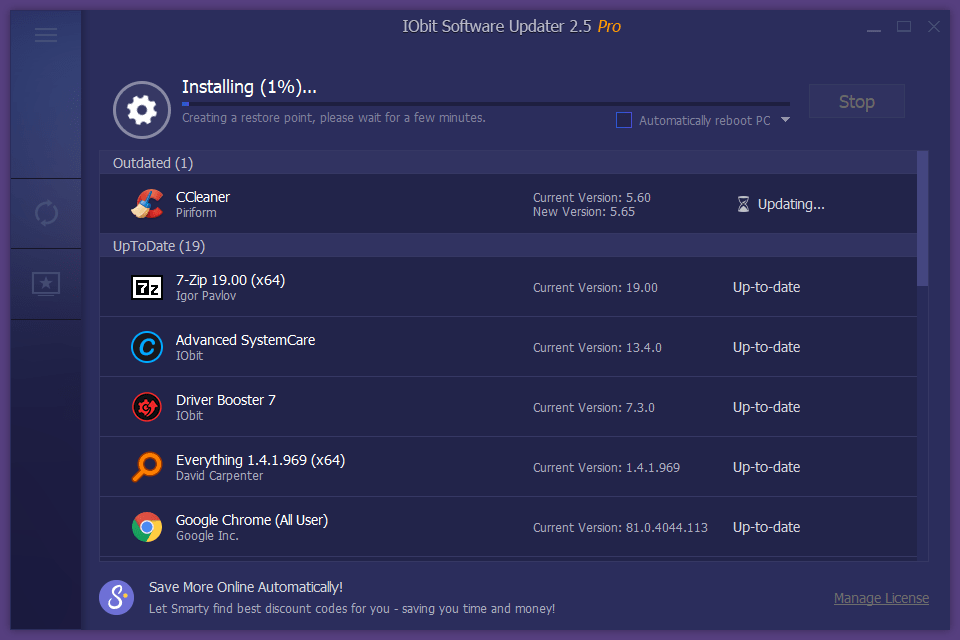Collapse the UpToDate (19) section
Screen dimensions: 960x640
pos(159,246)
